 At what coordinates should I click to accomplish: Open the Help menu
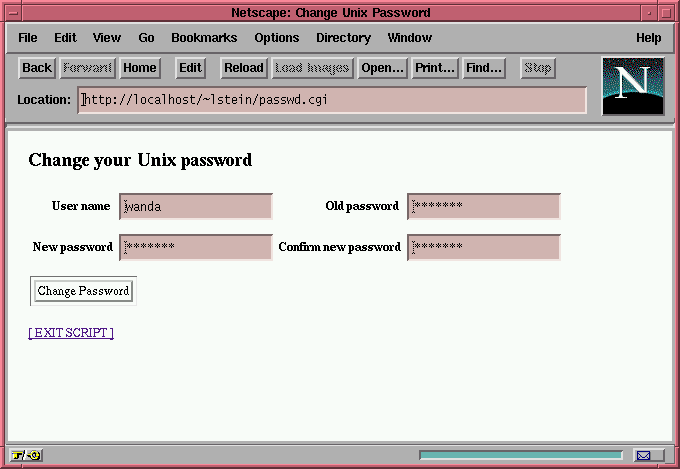click(x=649, y=38)
